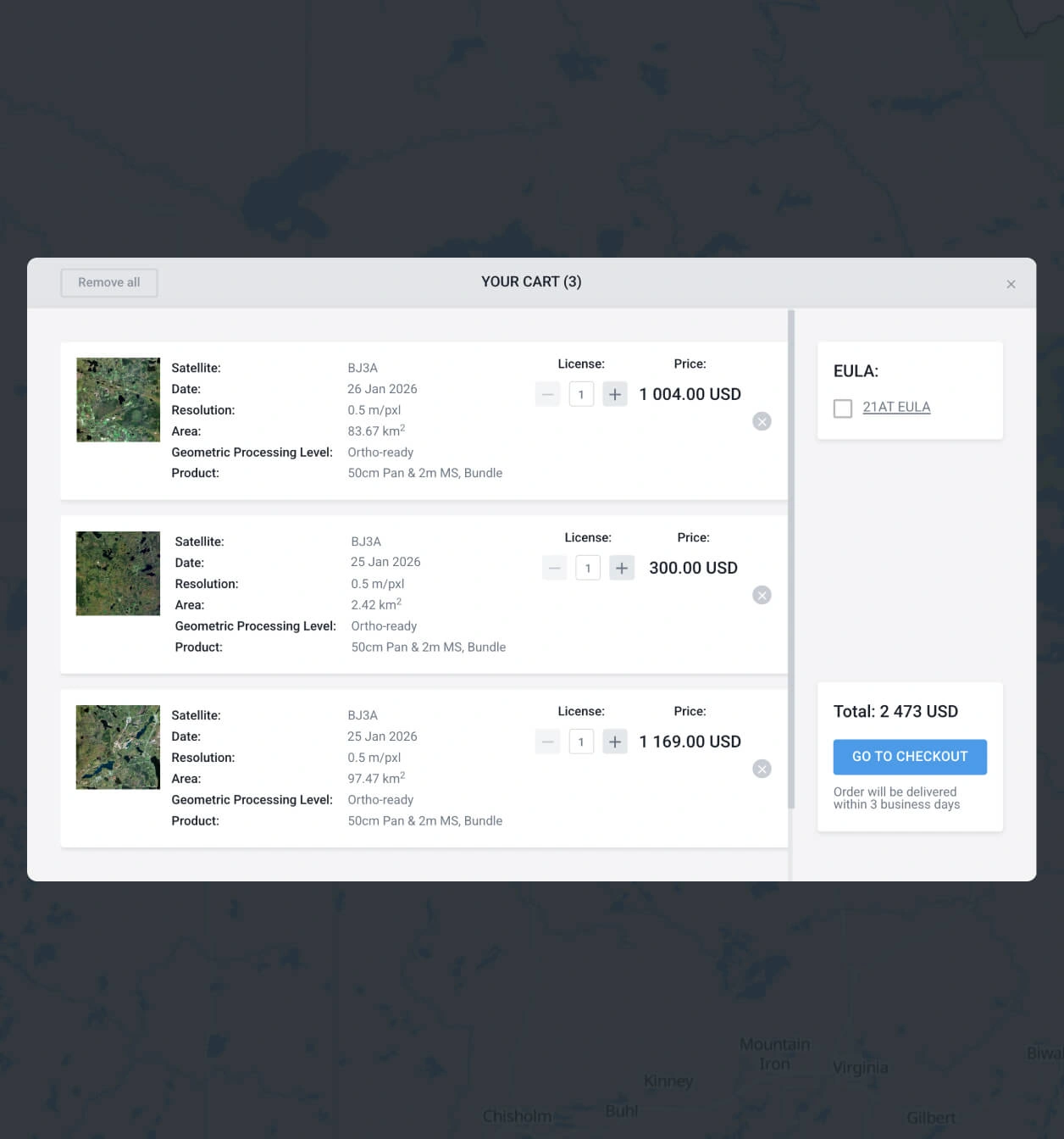Screen dimensions: 1064x1139
Task: Increase license quantity of 1 169.00 USD item
Action: point(614,741)
